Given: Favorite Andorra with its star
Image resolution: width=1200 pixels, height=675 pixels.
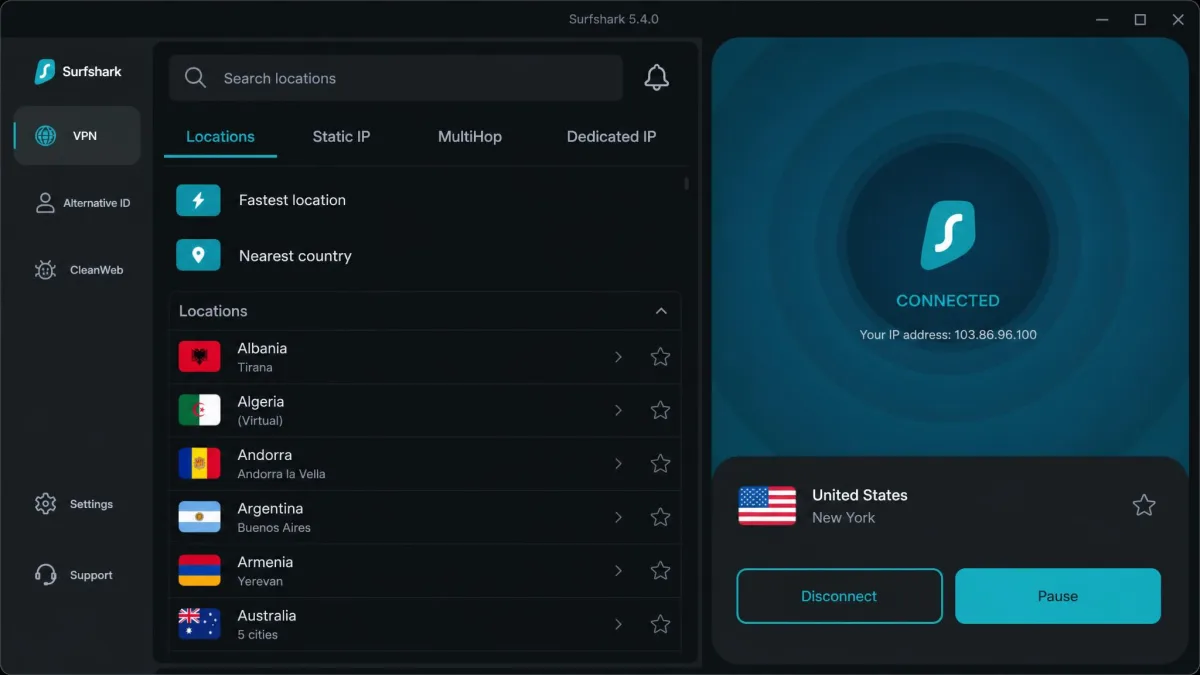Looking at the screenshot, I should [x=660, y=464].
